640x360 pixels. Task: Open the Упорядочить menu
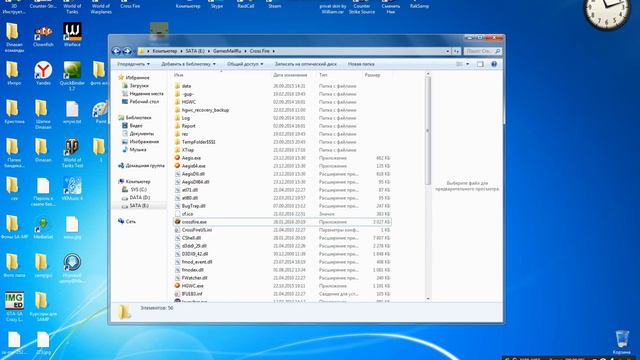click(133, 64)
